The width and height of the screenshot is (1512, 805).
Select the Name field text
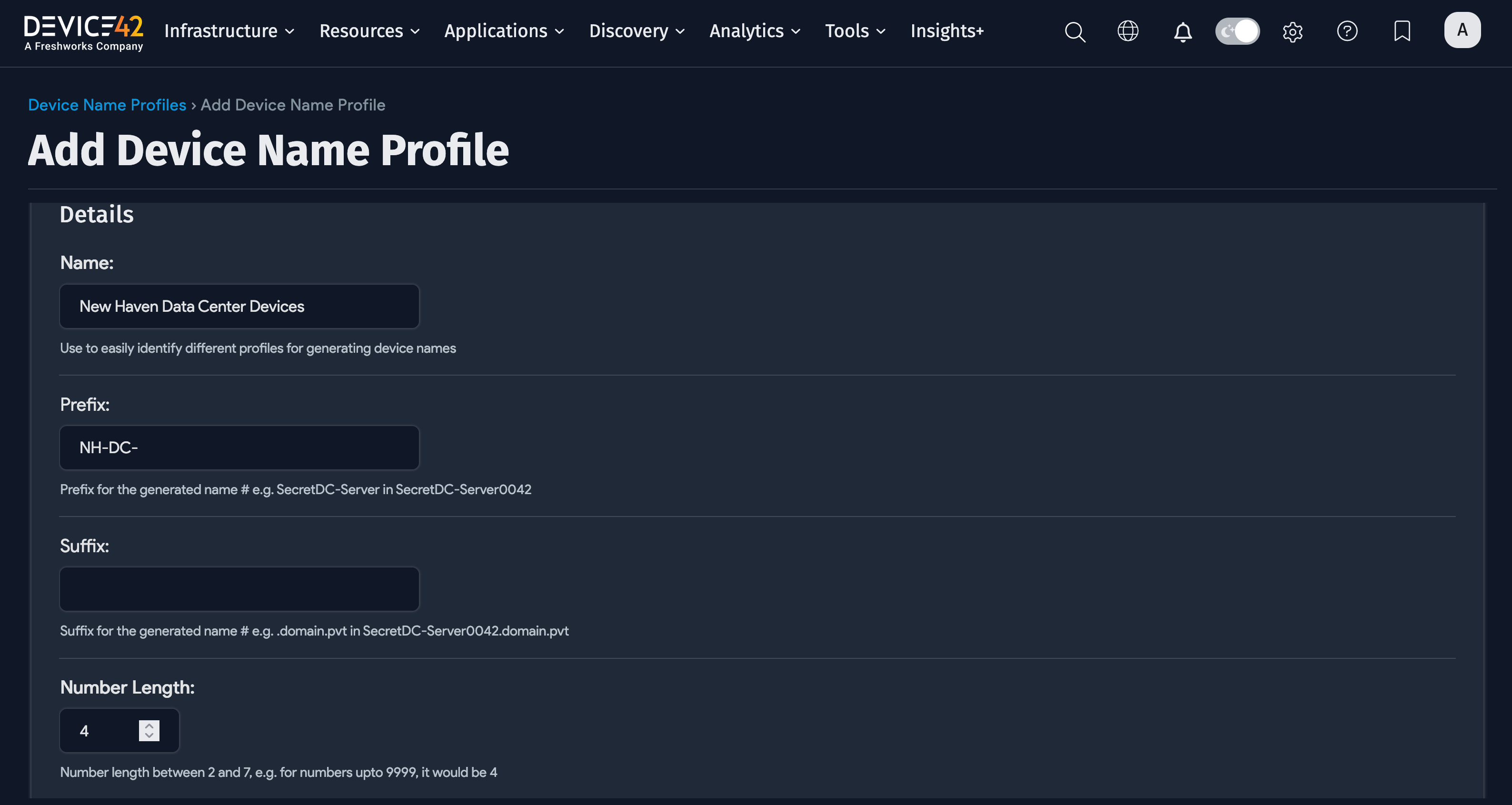pyautogui.click(x=239, y=306)
